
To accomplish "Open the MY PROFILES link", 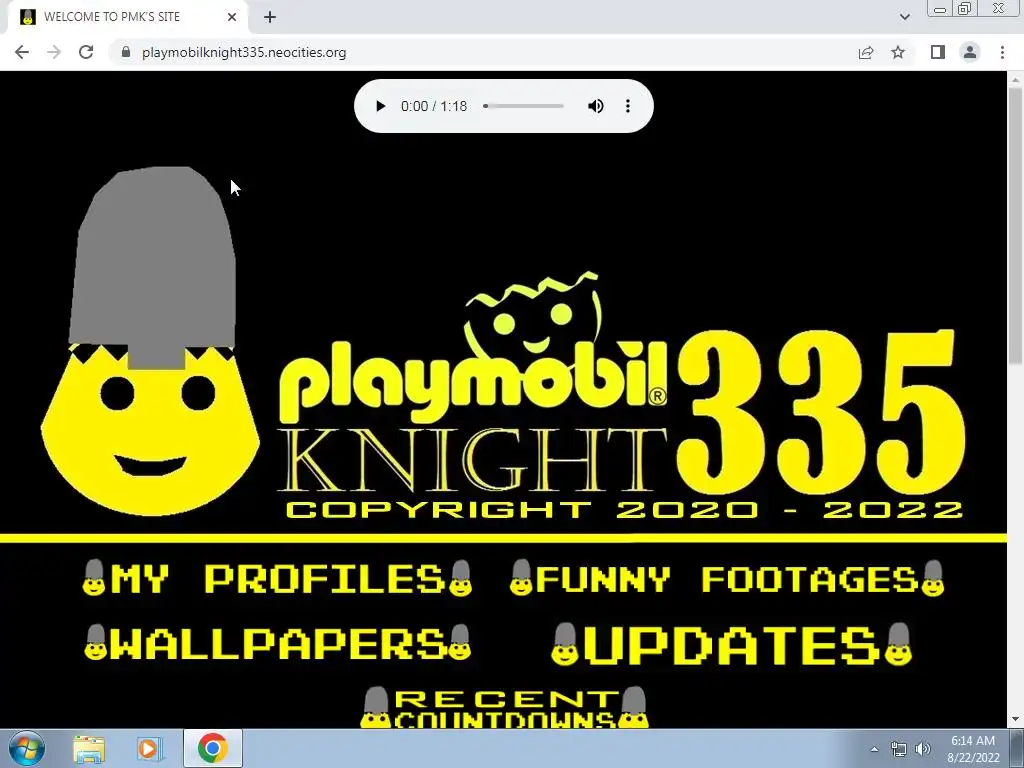I will pyautogui.click(x=277, y=579).
